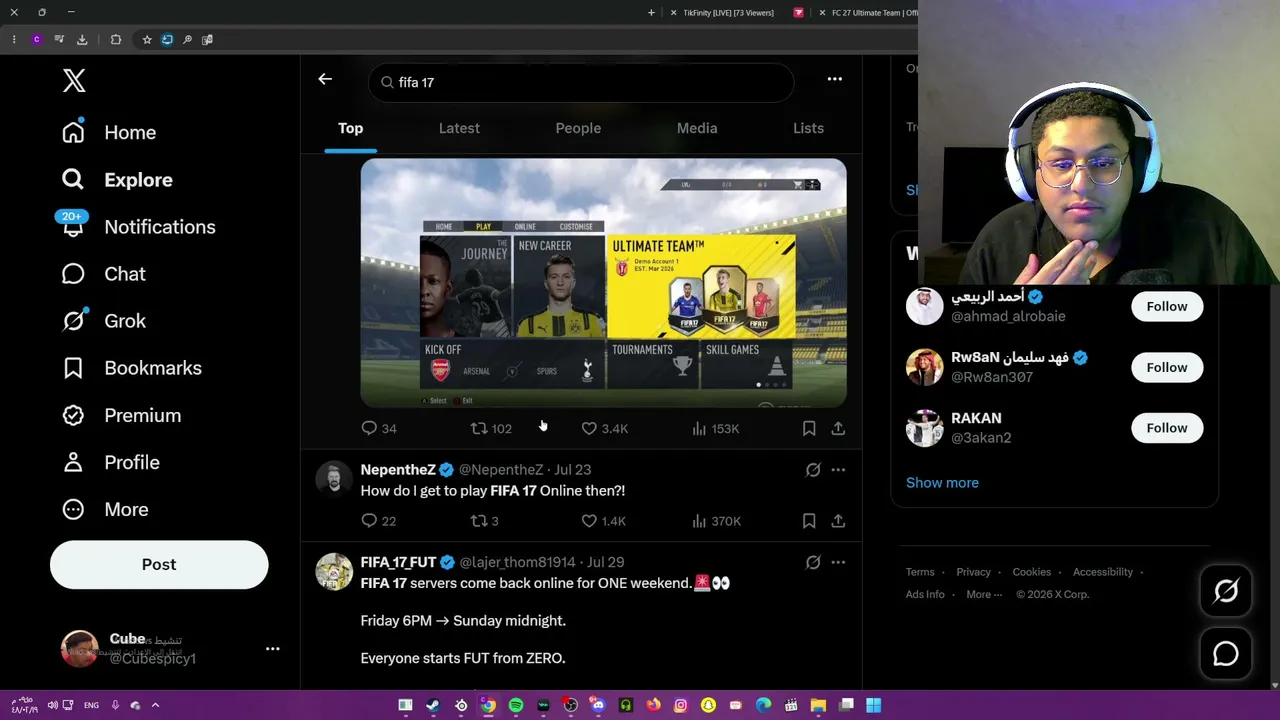The height and width of the screenshot is (720, 1280).
Task: Bookmark this page with the star icon
Action: pos(147,40)
